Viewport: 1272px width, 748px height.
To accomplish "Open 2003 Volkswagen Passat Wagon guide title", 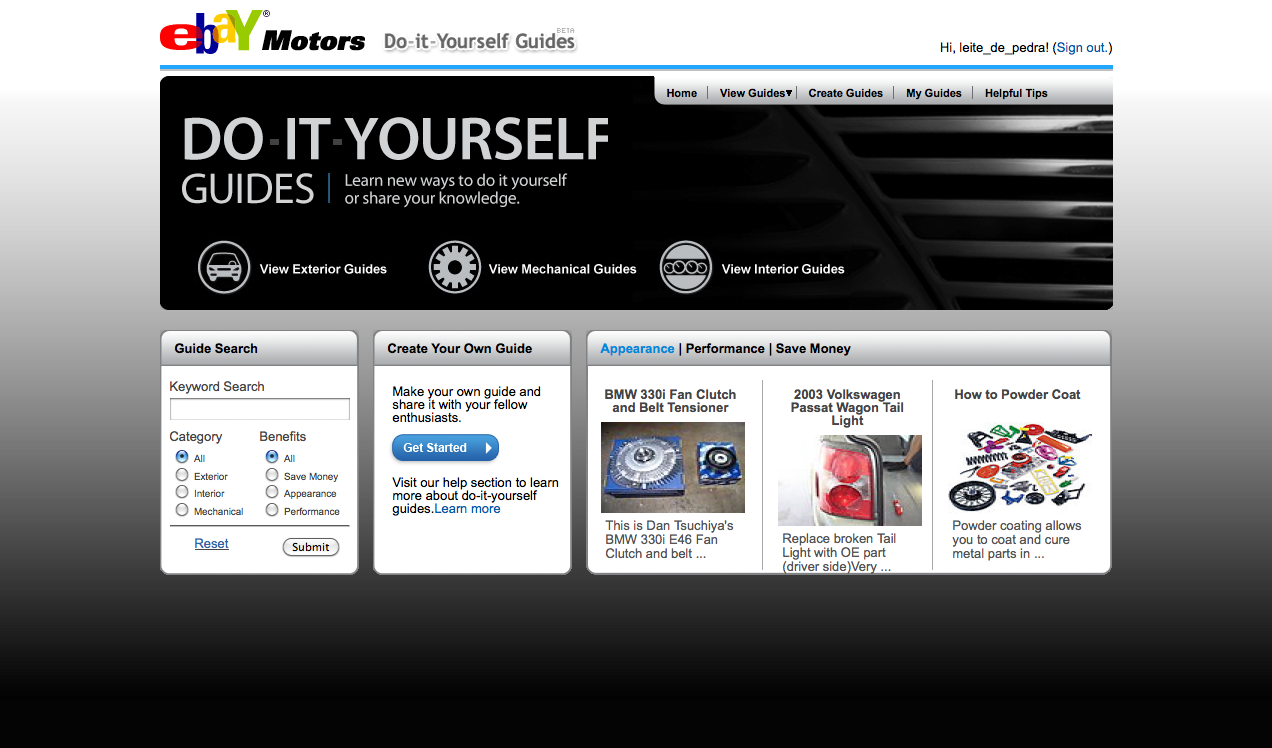I will [x=847, y=408].
